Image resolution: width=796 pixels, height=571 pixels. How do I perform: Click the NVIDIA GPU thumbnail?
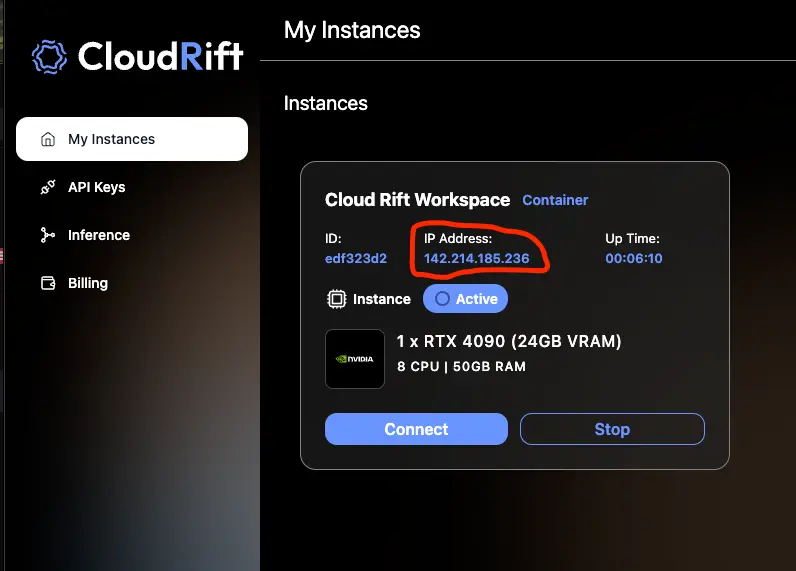355,359
